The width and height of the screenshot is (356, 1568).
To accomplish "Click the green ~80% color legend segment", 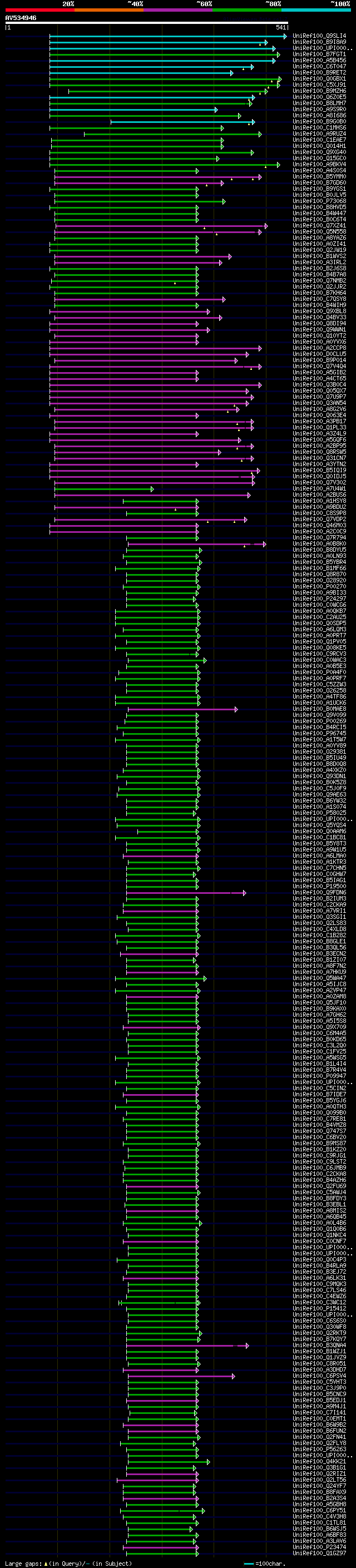I will (247, 10).
